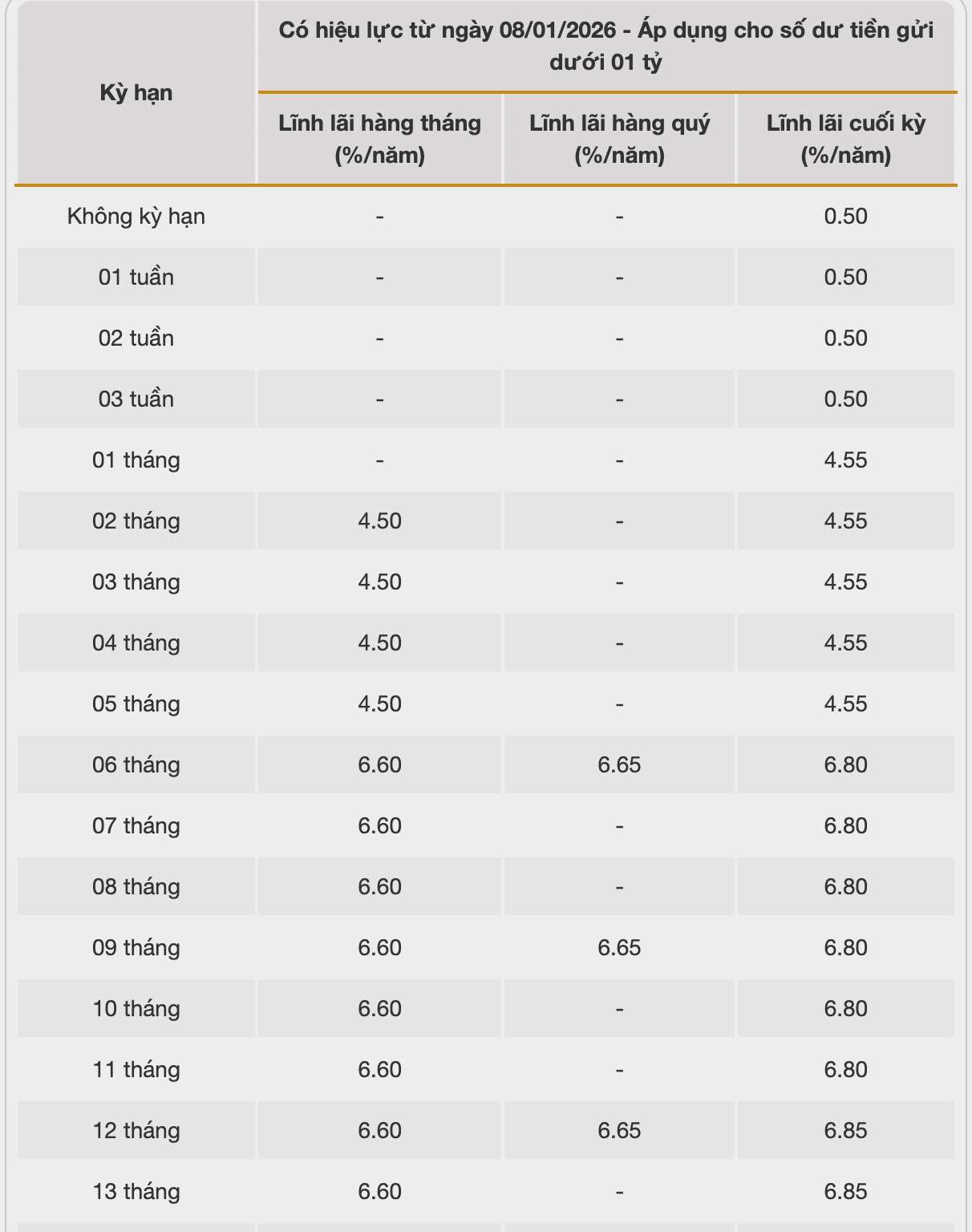Click the '03 tuần' term label
The image size is (972, 1232).
coord(136,399)
